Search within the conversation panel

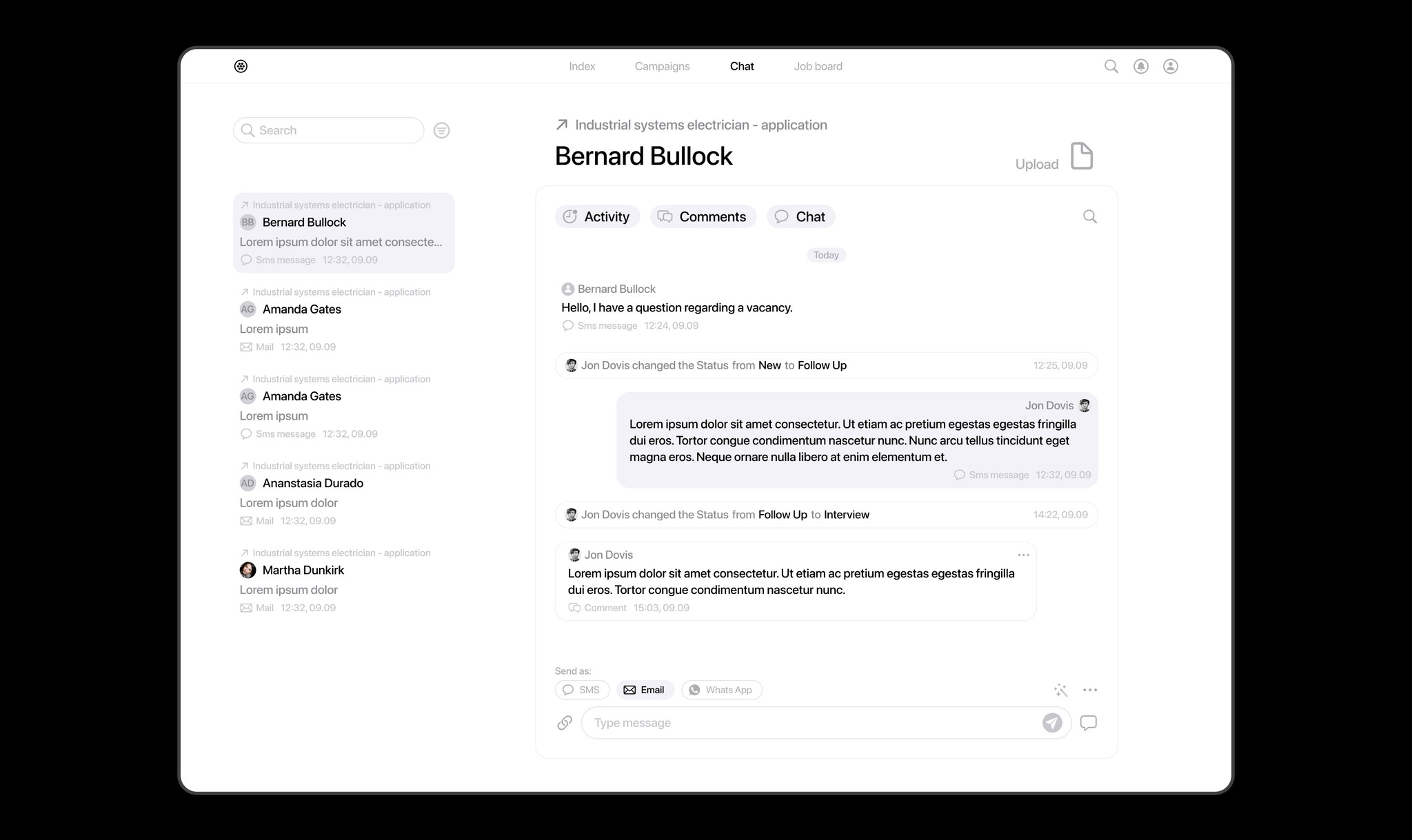tap(1089, 216)
